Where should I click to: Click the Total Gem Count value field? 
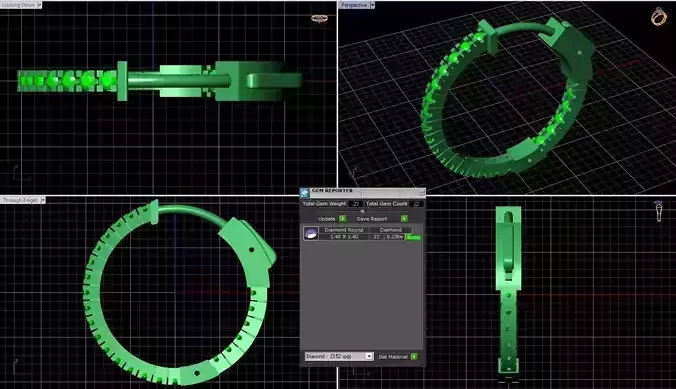click(x=416, y=204)
